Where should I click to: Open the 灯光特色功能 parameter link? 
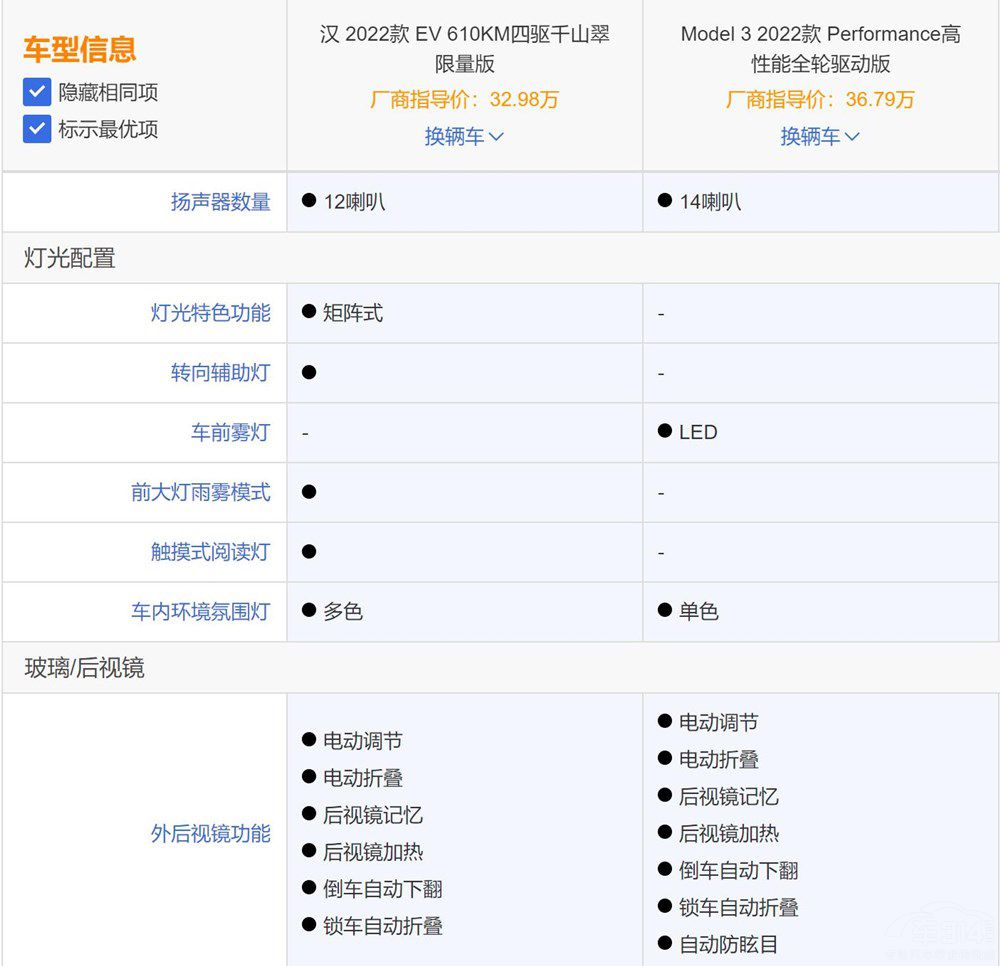210,313
